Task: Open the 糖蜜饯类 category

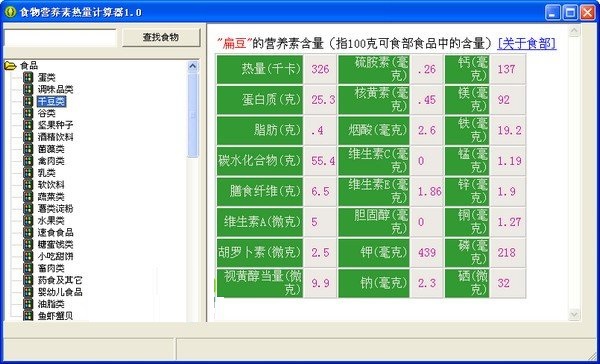Action: (55, 245)
